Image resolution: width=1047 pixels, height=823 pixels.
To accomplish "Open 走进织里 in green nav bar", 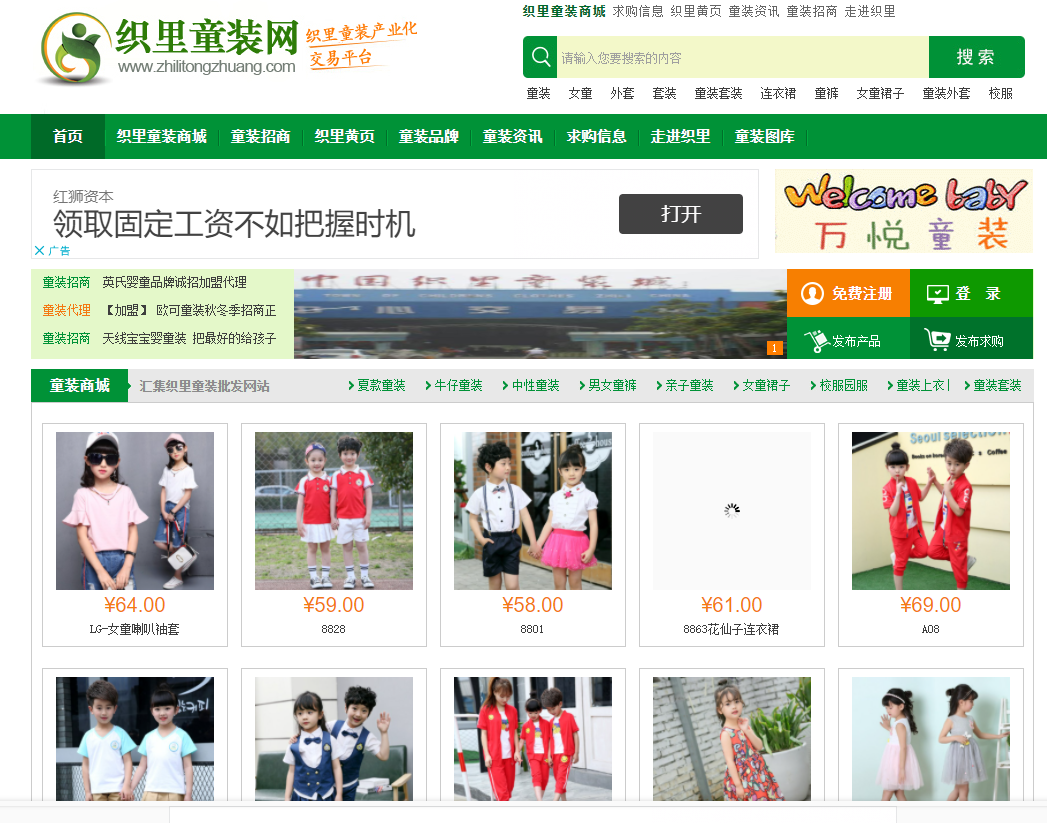I will (x=680, y=136).
